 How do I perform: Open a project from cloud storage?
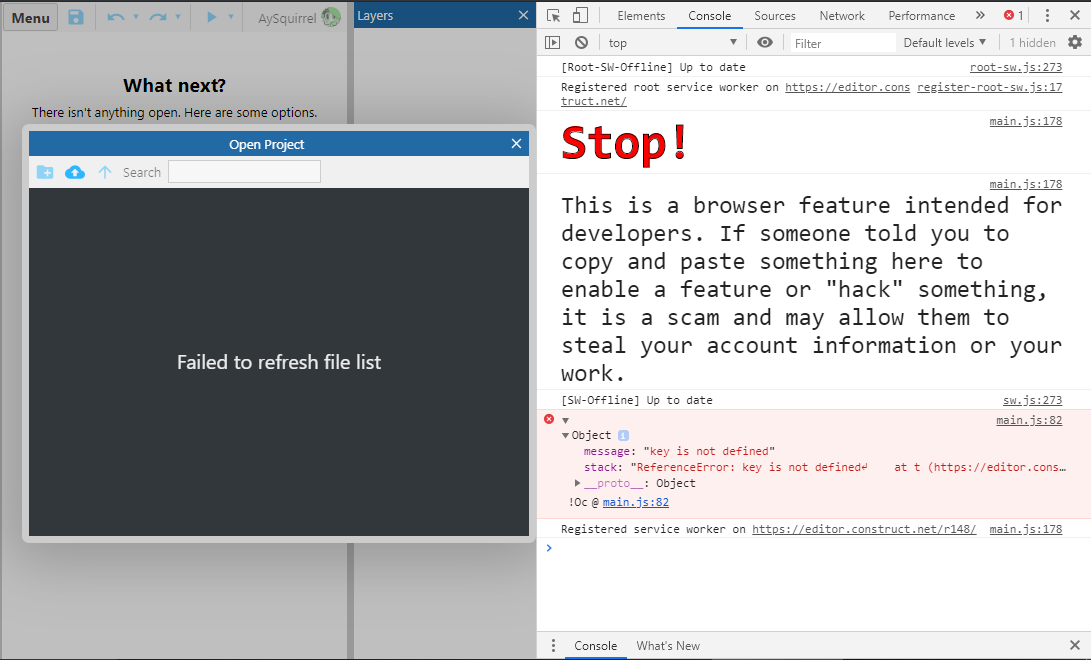tap(74, 172)
